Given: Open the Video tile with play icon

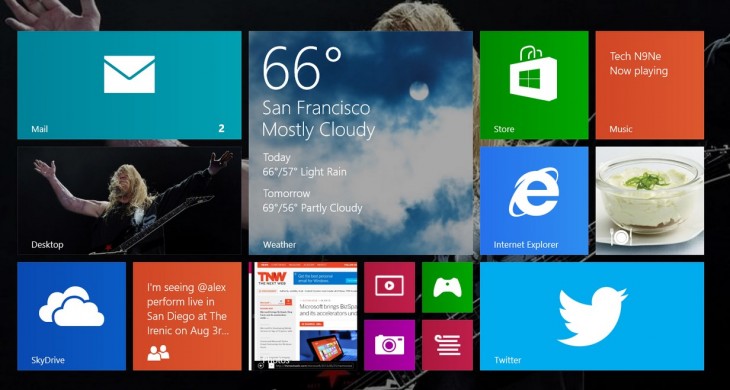Looking at the screenshot, I should (x=389, y=287).
